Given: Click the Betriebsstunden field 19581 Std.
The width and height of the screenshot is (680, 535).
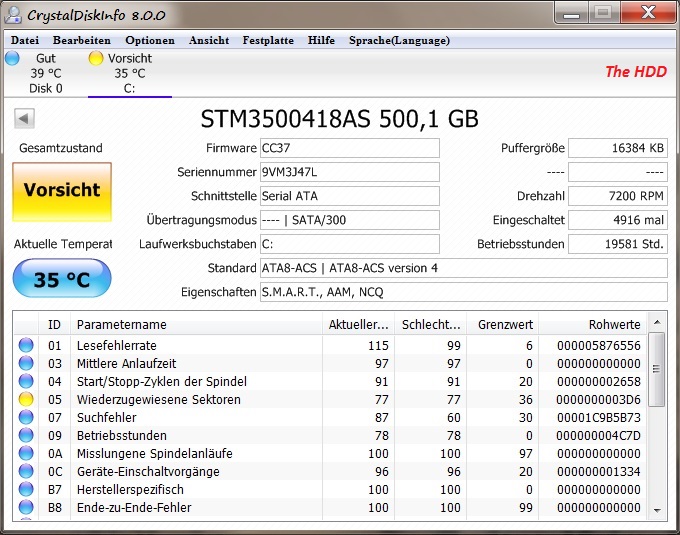Looking at the screenshot, I should click(x=618, y=244).
